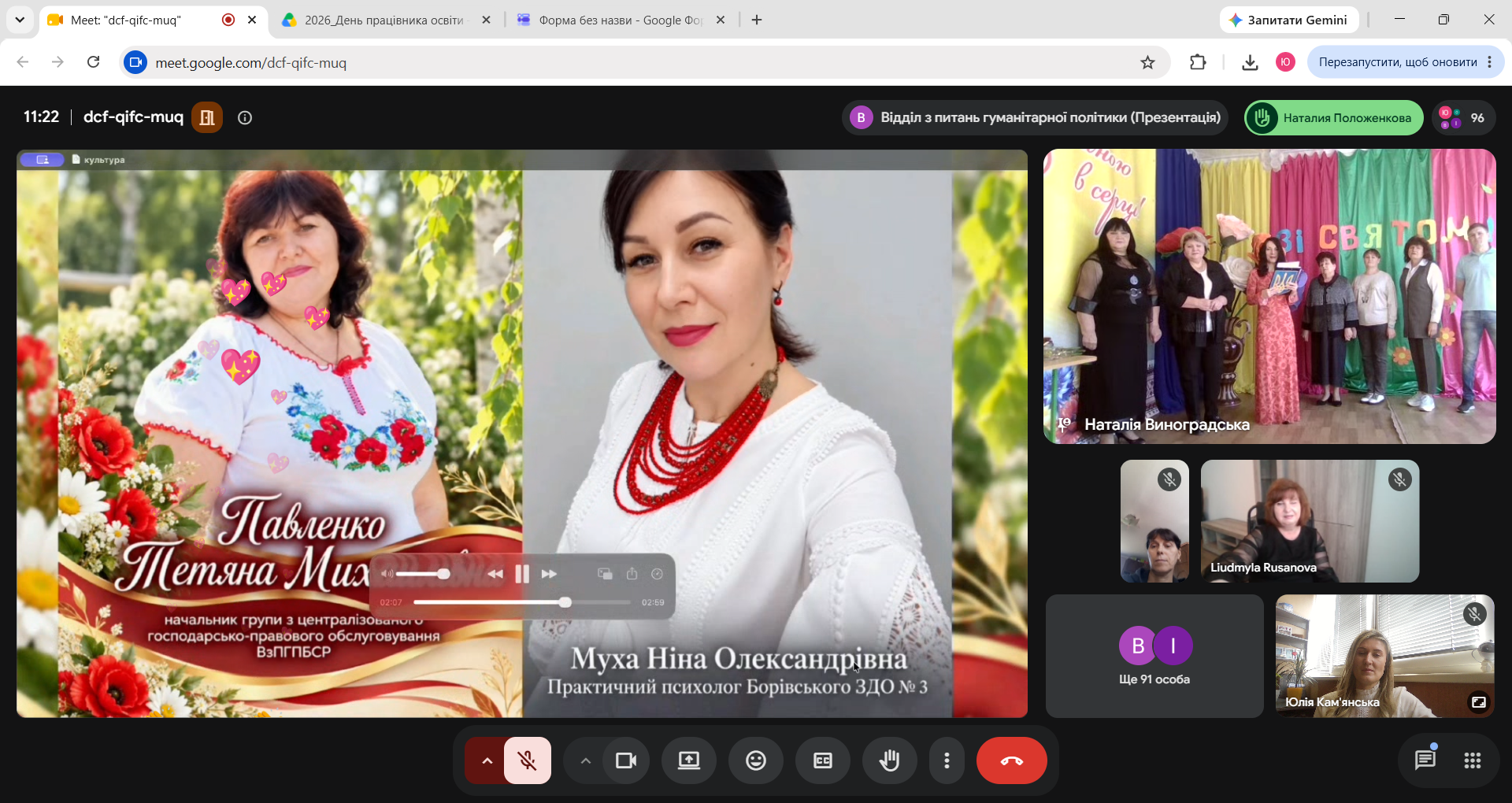Select the Liudmyla Rusanova video tile
The width and height of the screenshot is (1512, 803).
click(x=1310, y=521)
